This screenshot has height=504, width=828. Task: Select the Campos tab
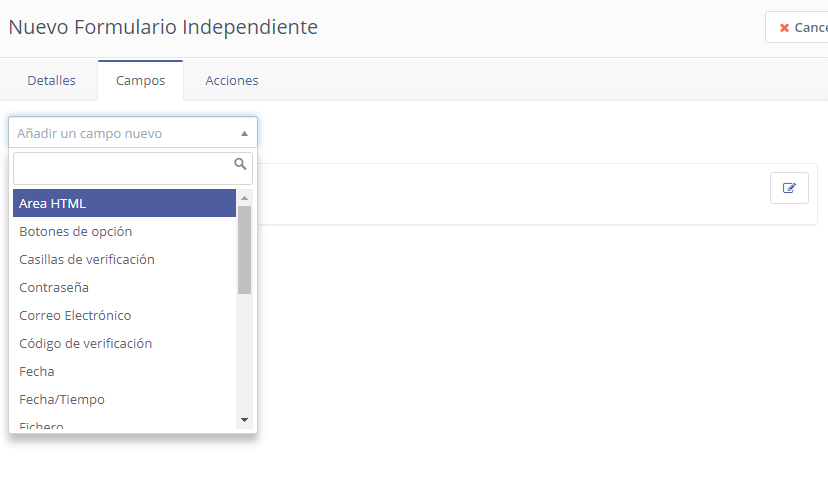coord(141,81)
